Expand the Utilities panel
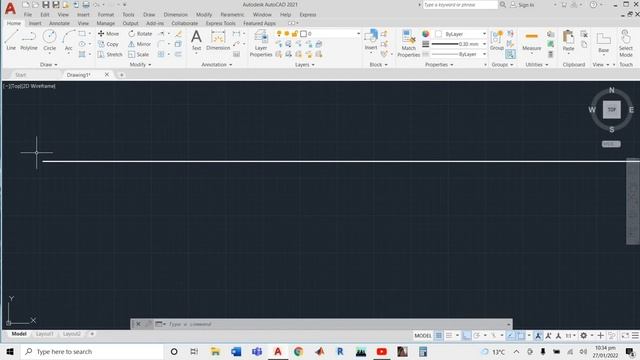The width and height of the screenshot is (640, 360). point(536,64)
